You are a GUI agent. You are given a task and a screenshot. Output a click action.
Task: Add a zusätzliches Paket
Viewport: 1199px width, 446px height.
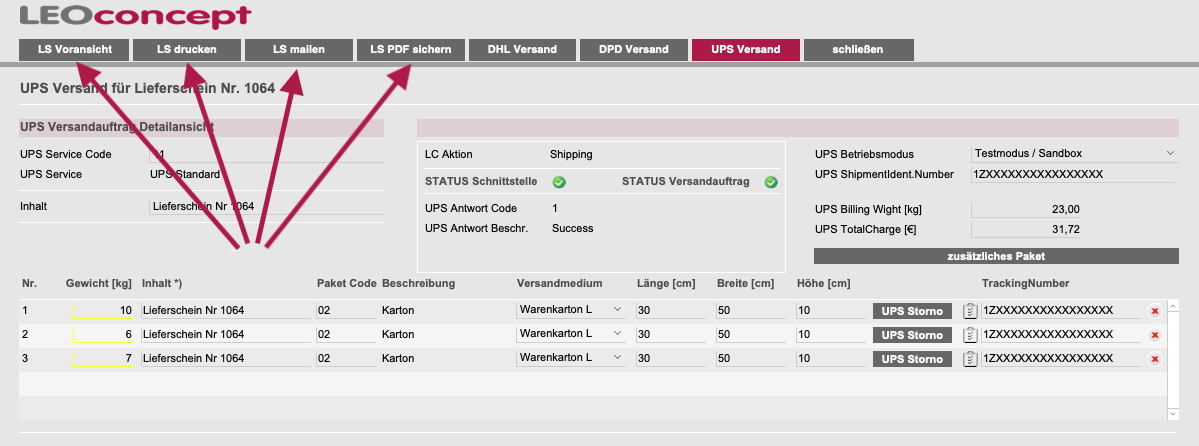pyautogui.click(x=996, y=256)
